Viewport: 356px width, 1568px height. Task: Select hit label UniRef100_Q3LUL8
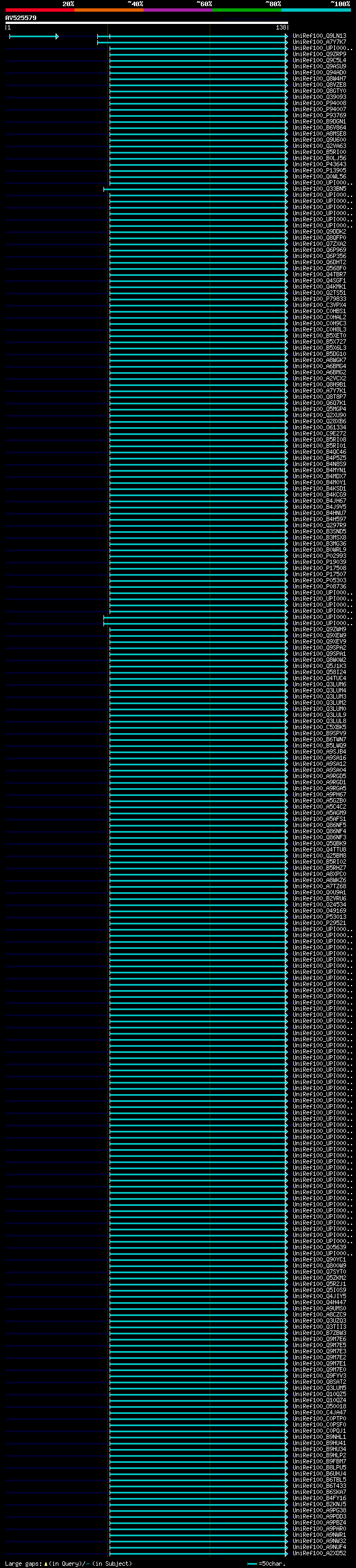319,721
